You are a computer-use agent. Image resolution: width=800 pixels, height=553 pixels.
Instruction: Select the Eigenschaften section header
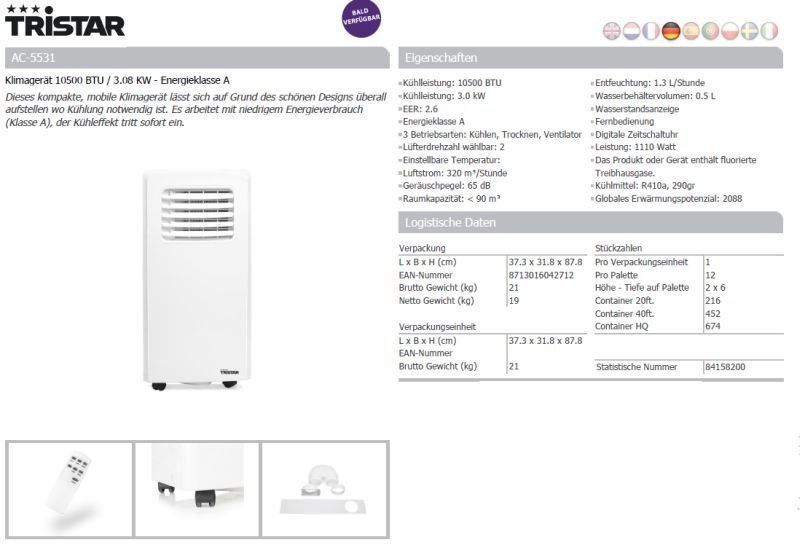tap(590, 57)
